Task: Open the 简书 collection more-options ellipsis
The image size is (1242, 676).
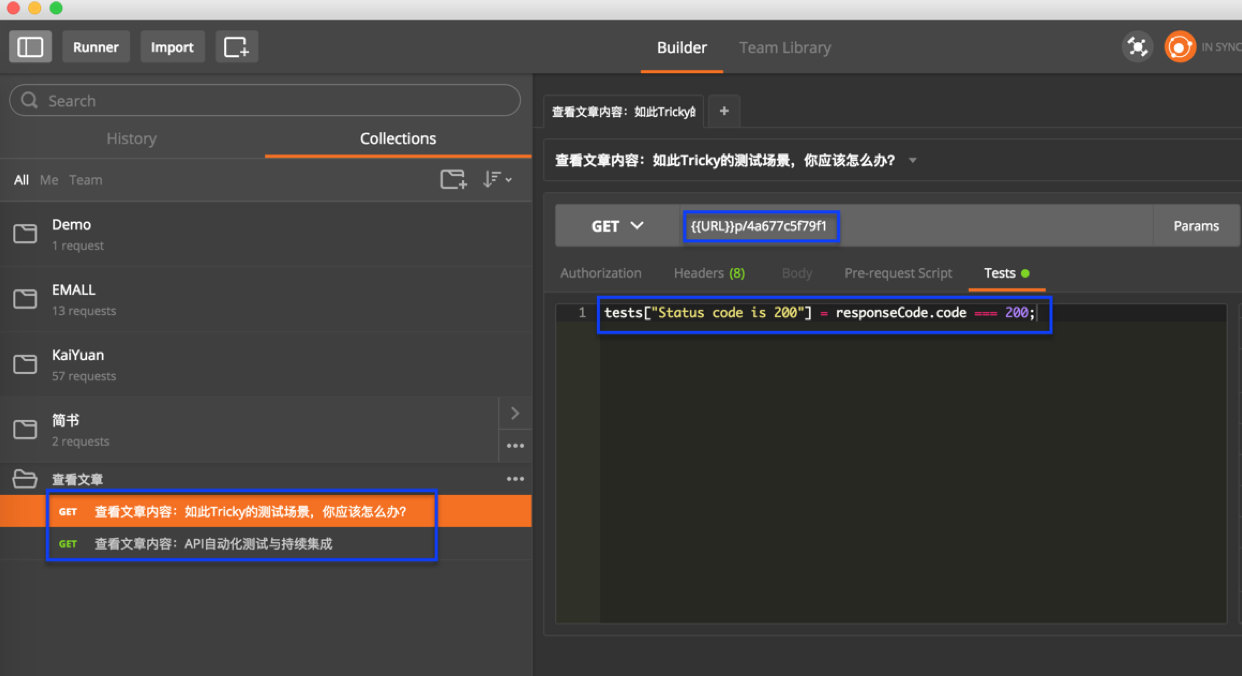Action: 515,446
